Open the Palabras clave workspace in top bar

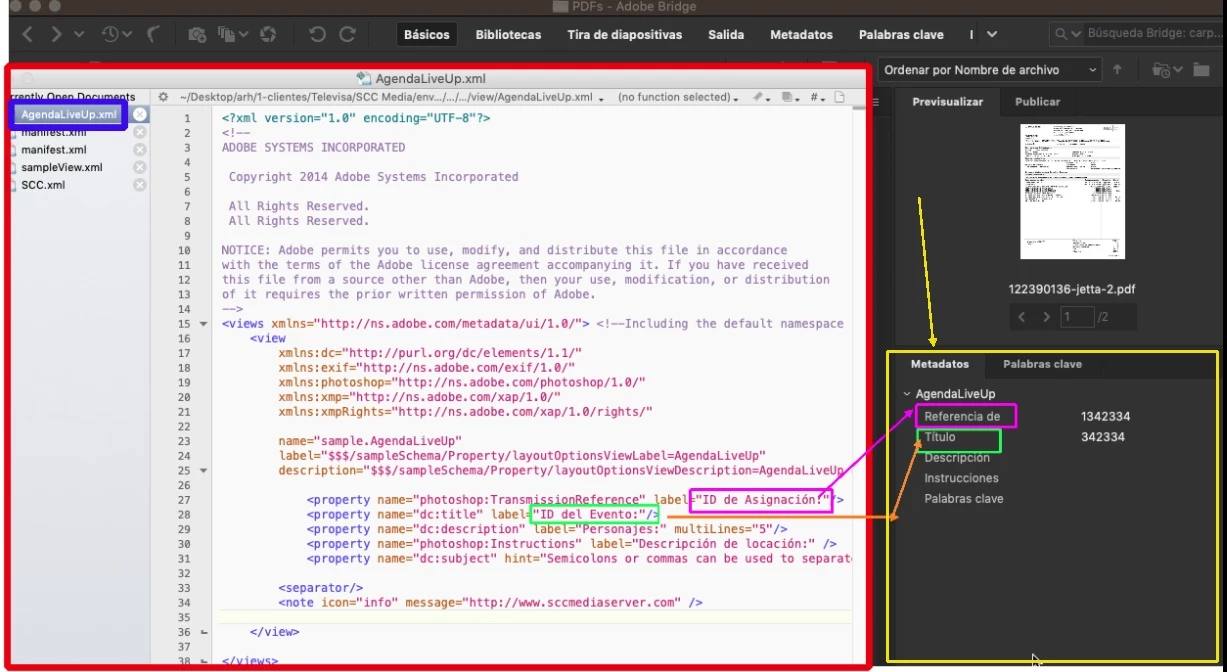(x=901, y=34)
